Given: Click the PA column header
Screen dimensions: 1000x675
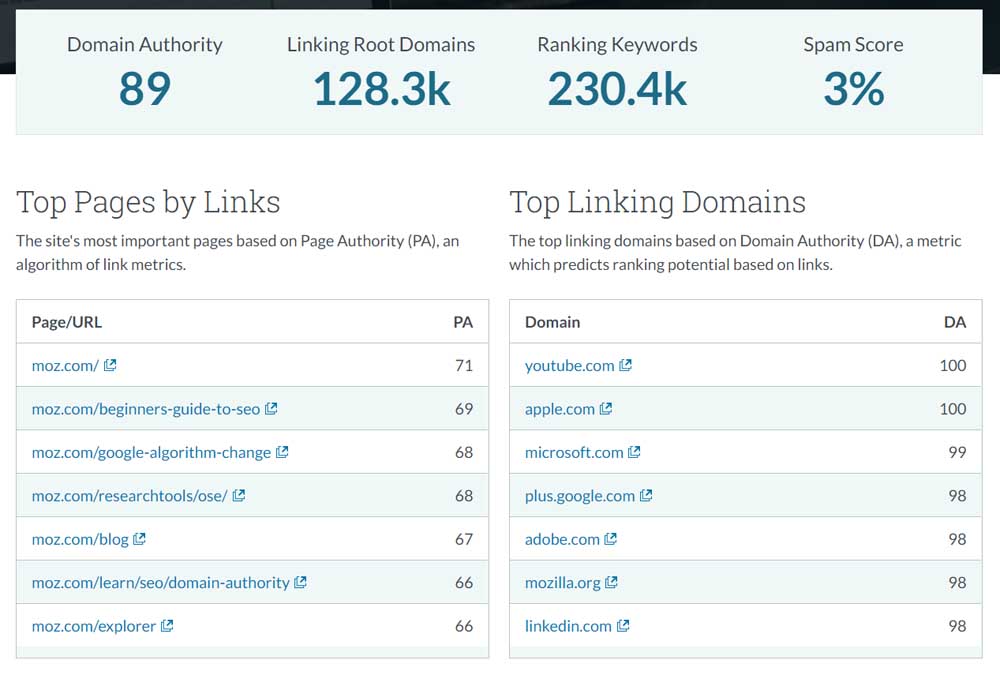Looking at the screenshot, I should point(463,322).
